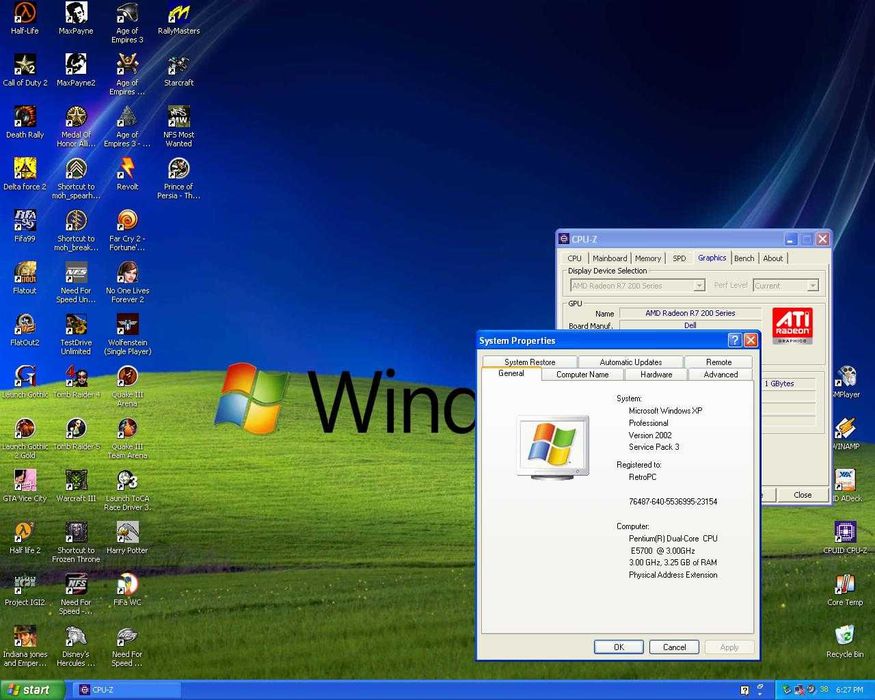Select the Core Temp desktop icon
Image resolution: width=875 pixels, height=700 pixels.
(x=845, y=589)
